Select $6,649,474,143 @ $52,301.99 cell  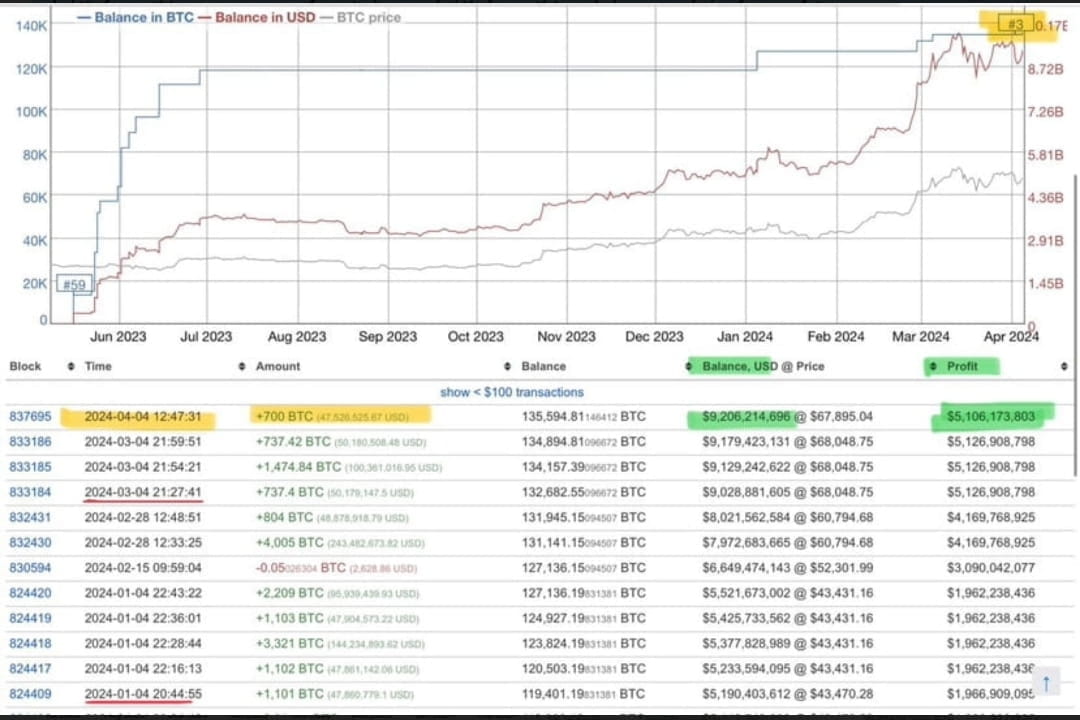click(787, 568)
